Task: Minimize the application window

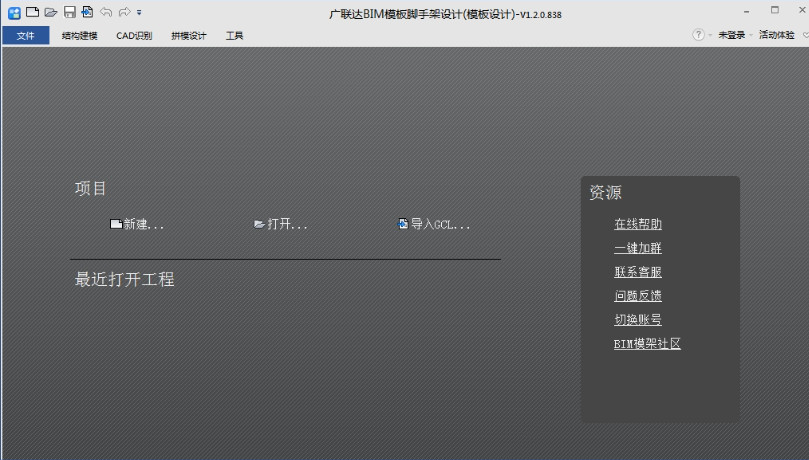Action: [x=747, y=11]
